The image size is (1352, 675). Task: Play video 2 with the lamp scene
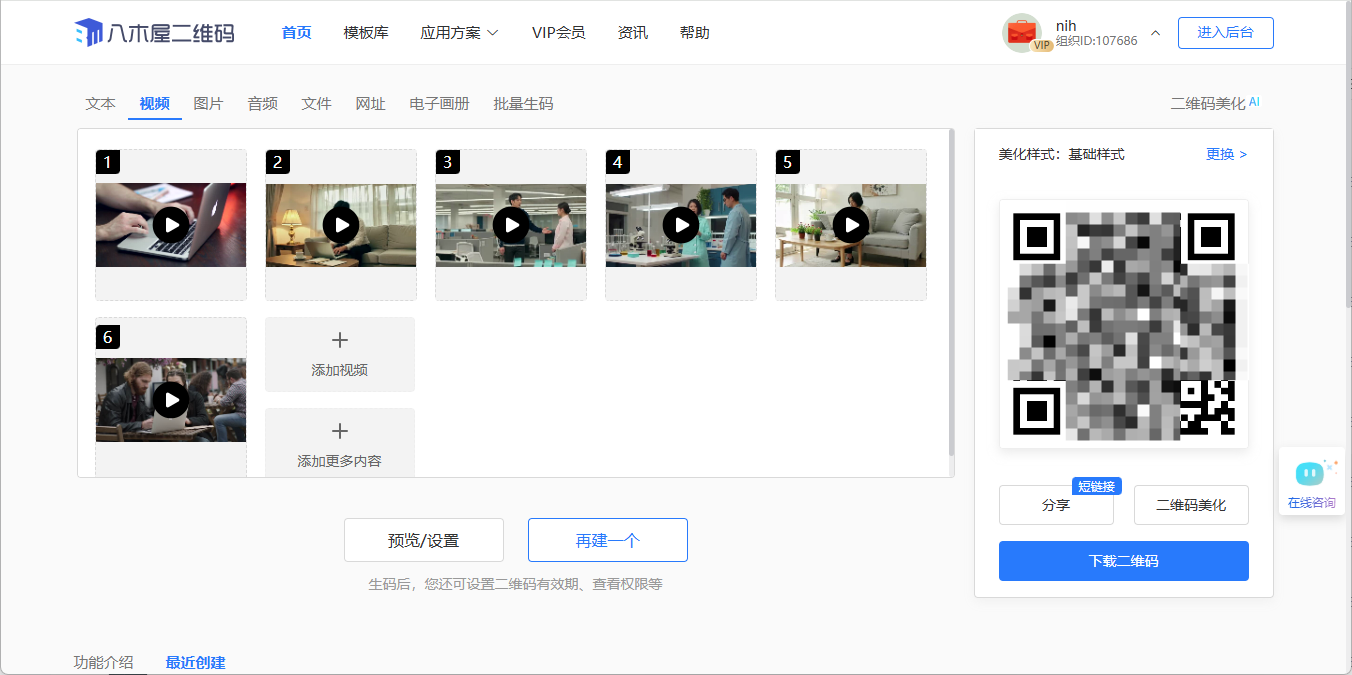pos(341,225)
